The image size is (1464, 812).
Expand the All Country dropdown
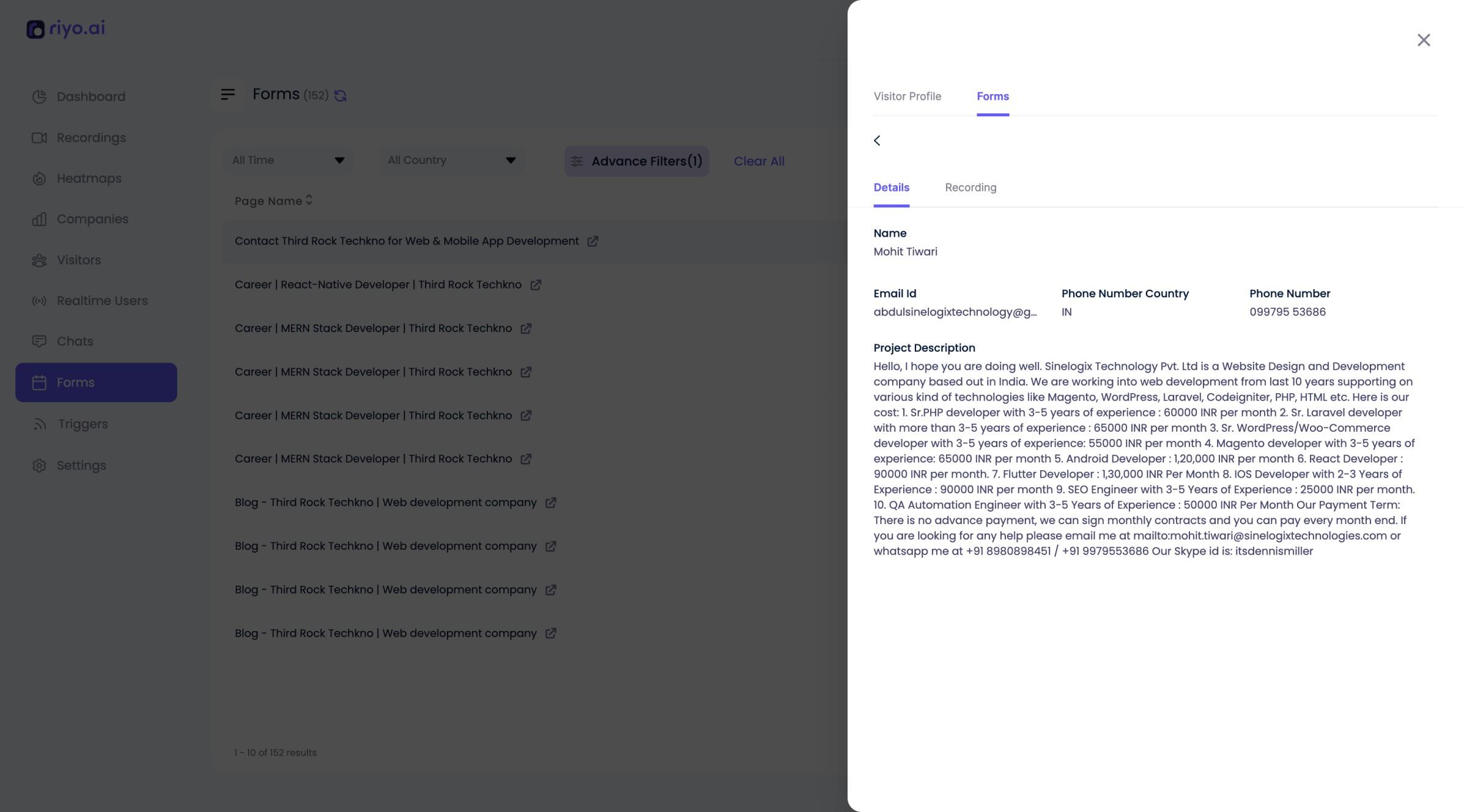[451, 160]
